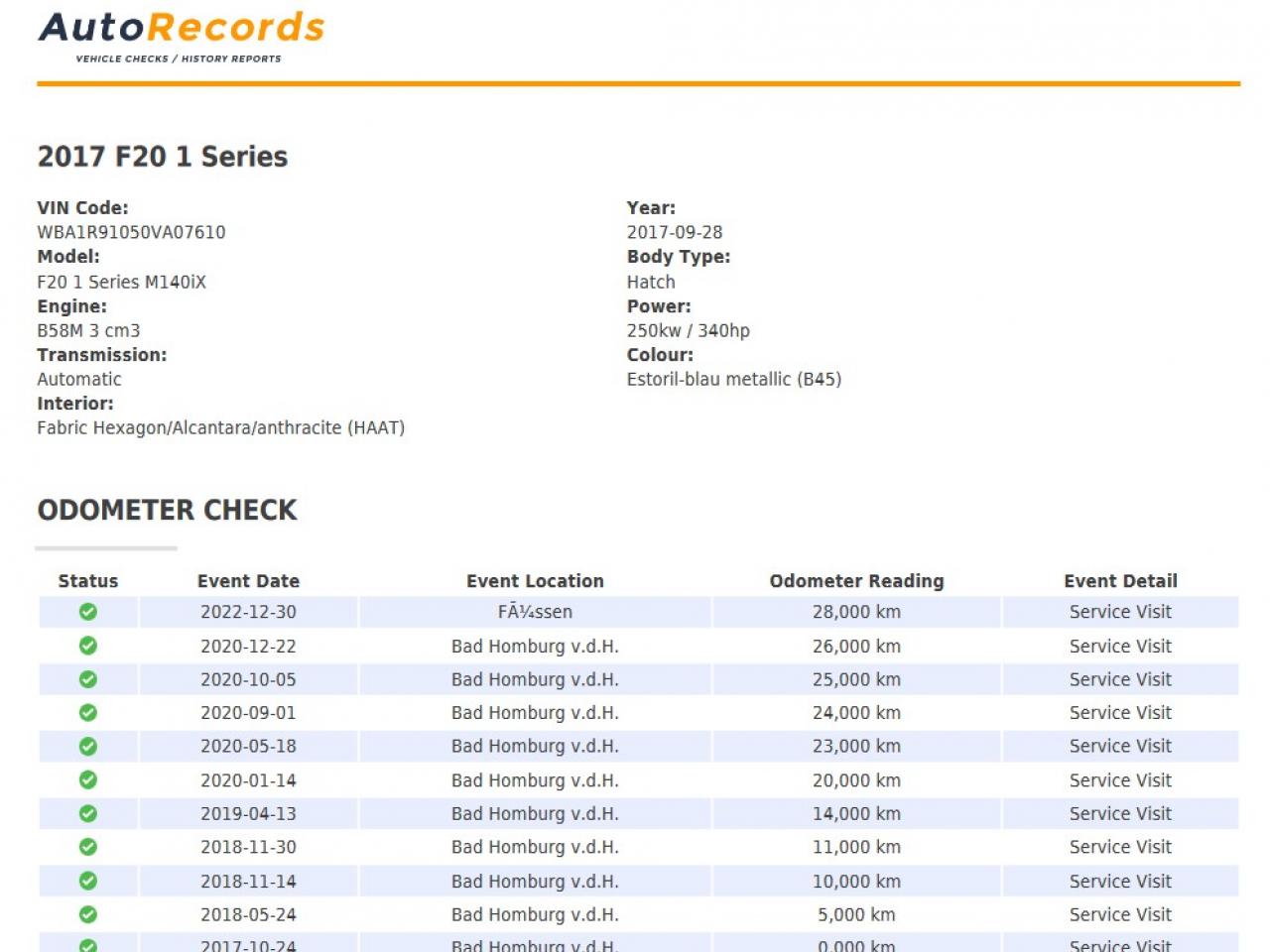The width and height of the screenshot is (1270, 952).
Task: Click the Odometer Reading column header
Action: point(856,581)
